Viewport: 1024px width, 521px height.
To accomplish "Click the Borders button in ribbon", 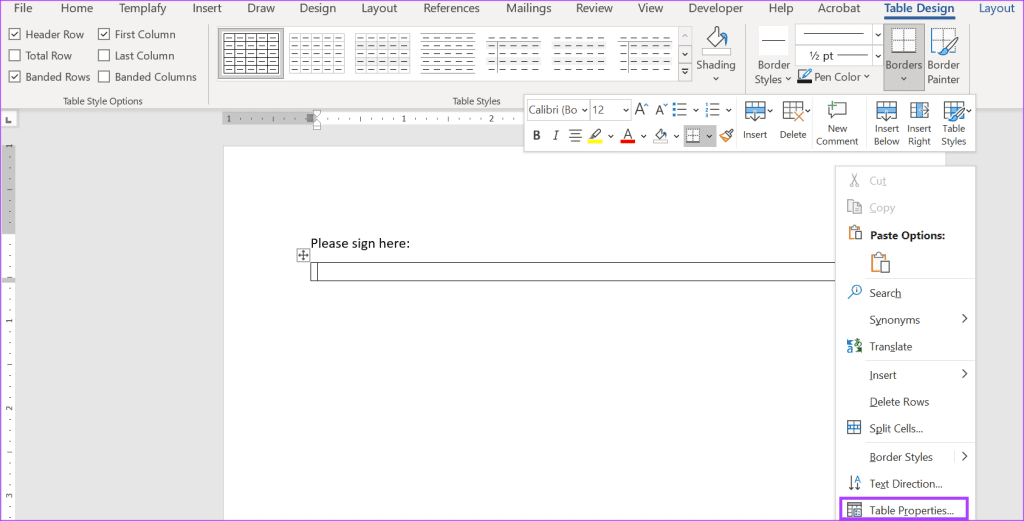I will (904, 57).
